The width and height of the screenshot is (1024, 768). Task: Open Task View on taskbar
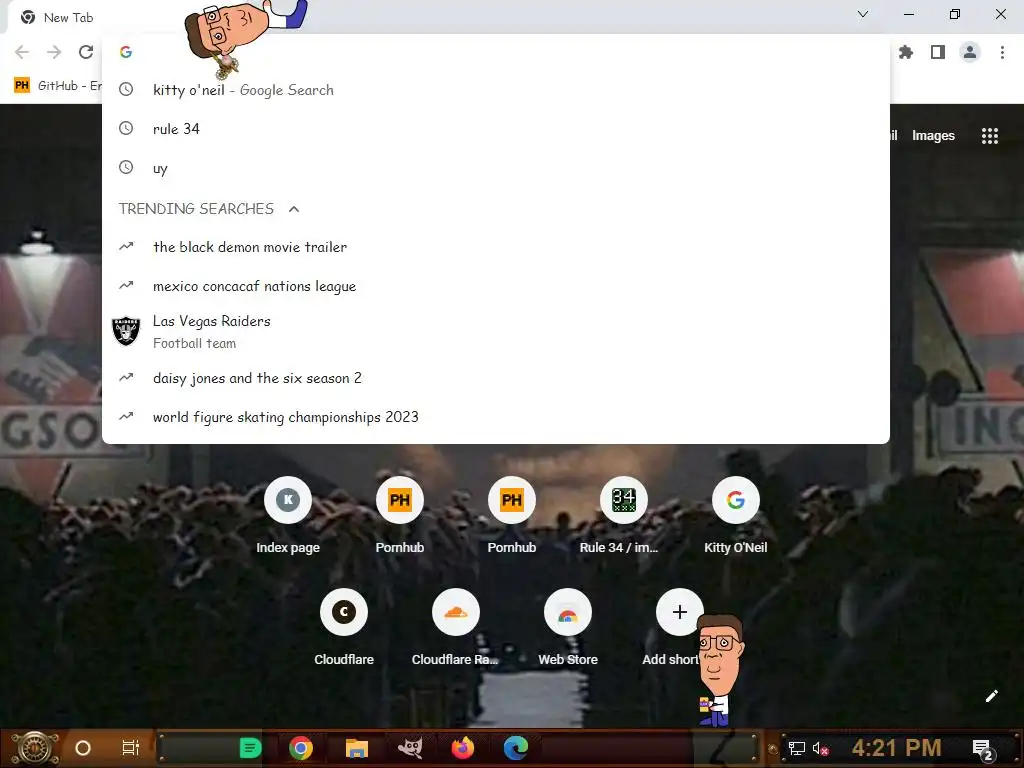[131, 748]
